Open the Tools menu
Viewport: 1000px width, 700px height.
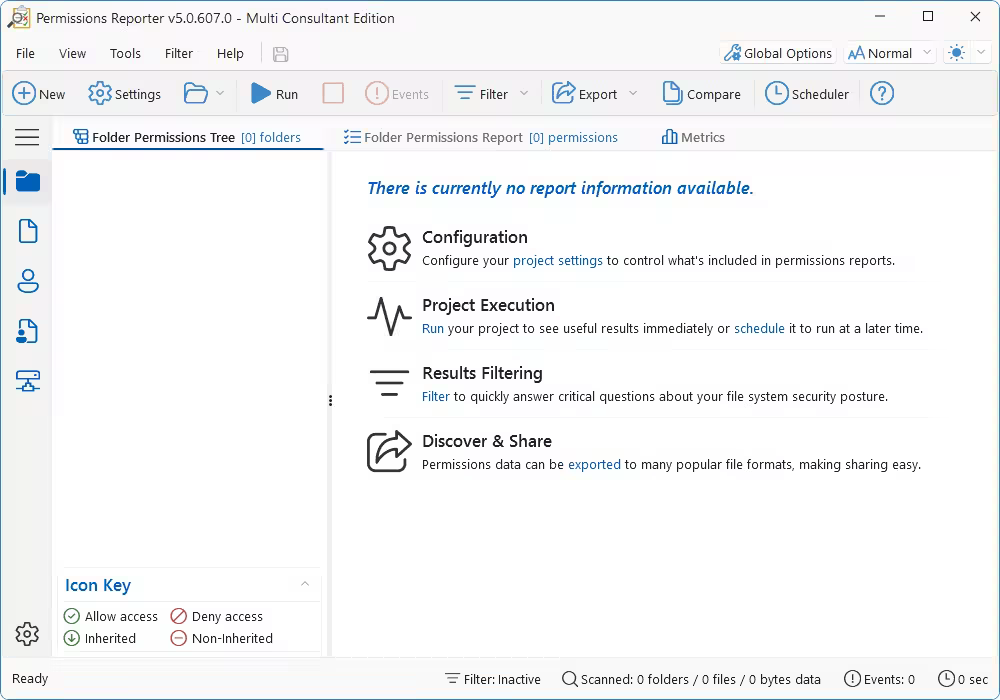pyautogui.click(x=125, y=53)
